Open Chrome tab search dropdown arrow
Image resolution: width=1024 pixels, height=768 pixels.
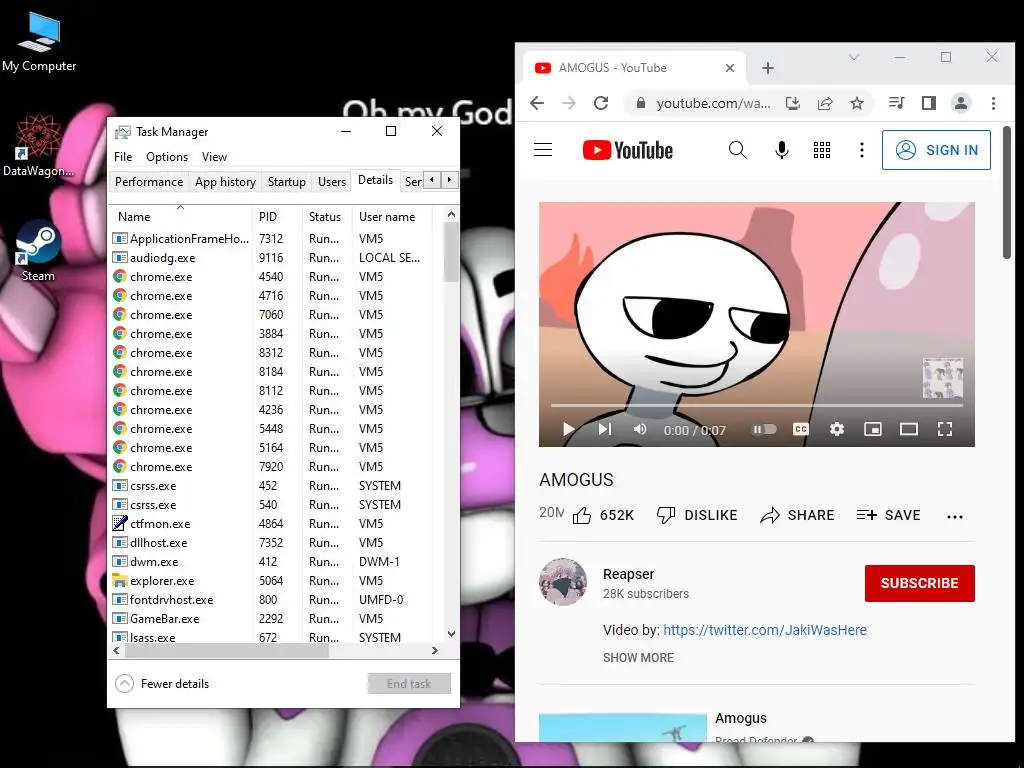[x=854, y=57]
